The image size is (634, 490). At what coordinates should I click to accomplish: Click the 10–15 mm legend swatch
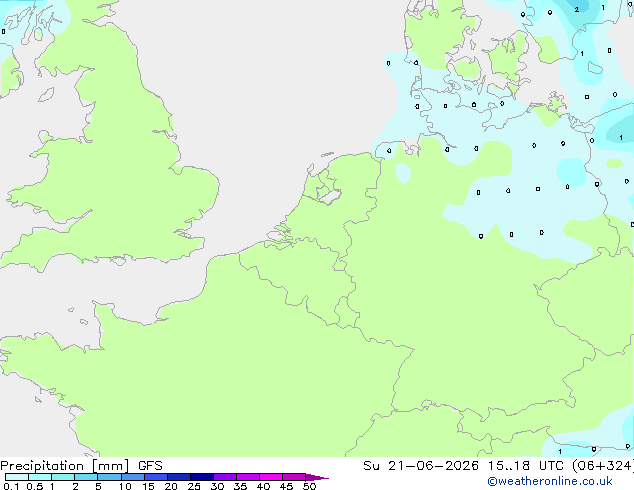[133, 477]
